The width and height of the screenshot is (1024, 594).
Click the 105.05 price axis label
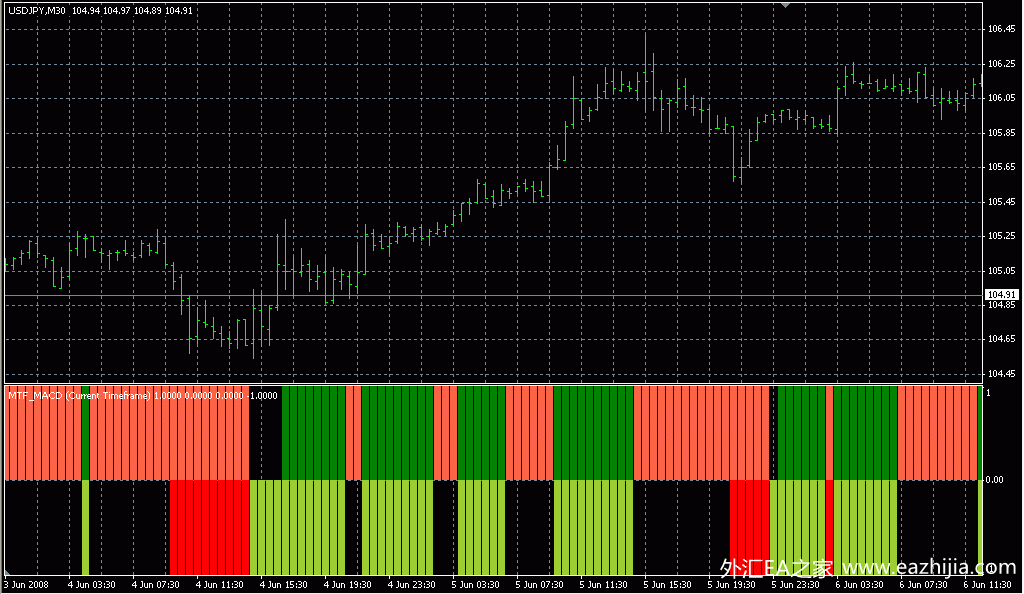pos(1001,270)
